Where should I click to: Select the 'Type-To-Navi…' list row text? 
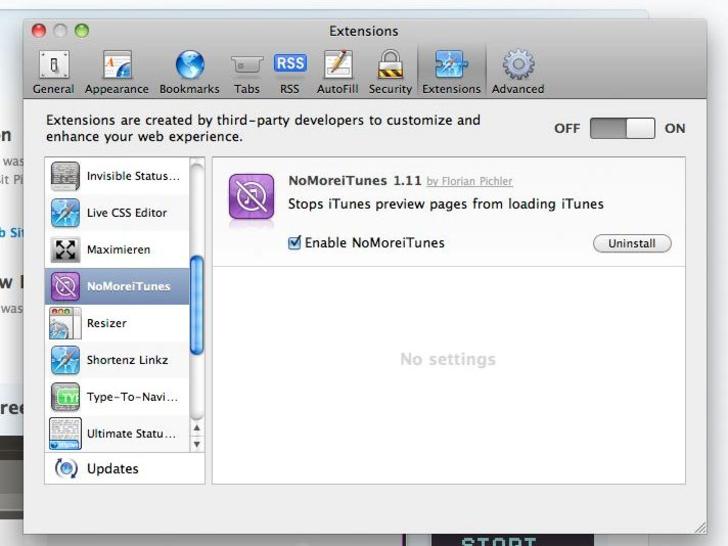(132, 397)
